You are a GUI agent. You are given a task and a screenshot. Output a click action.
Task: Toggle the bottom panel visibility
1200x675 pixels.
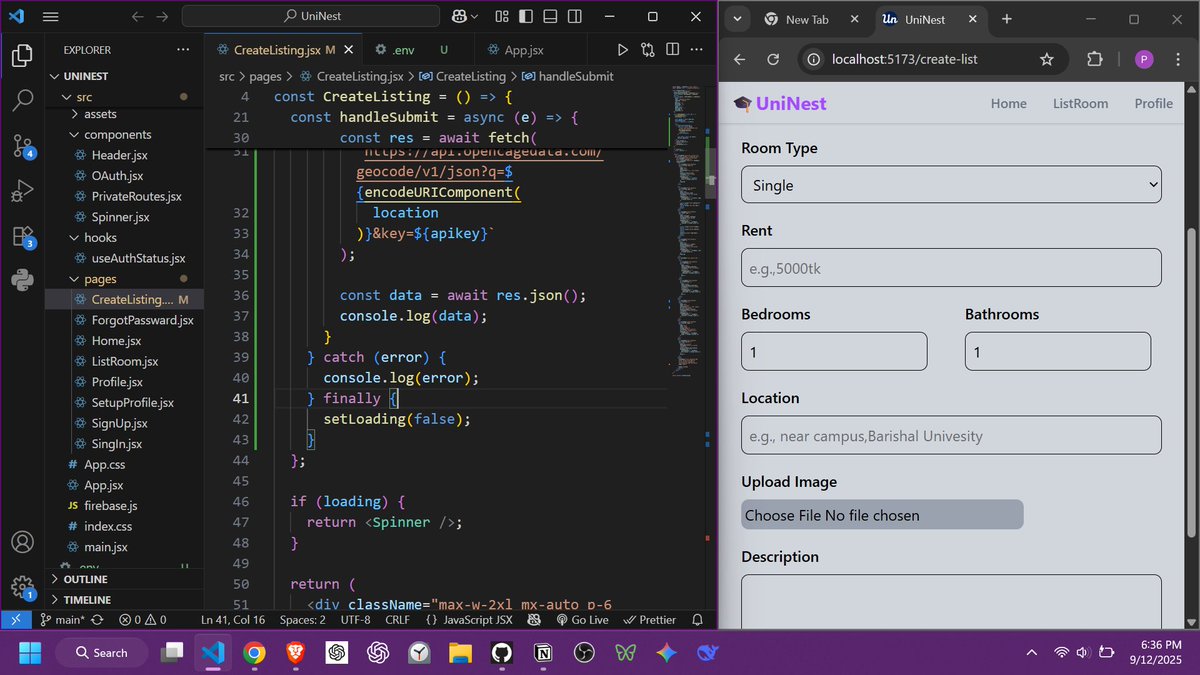[548, 17]
